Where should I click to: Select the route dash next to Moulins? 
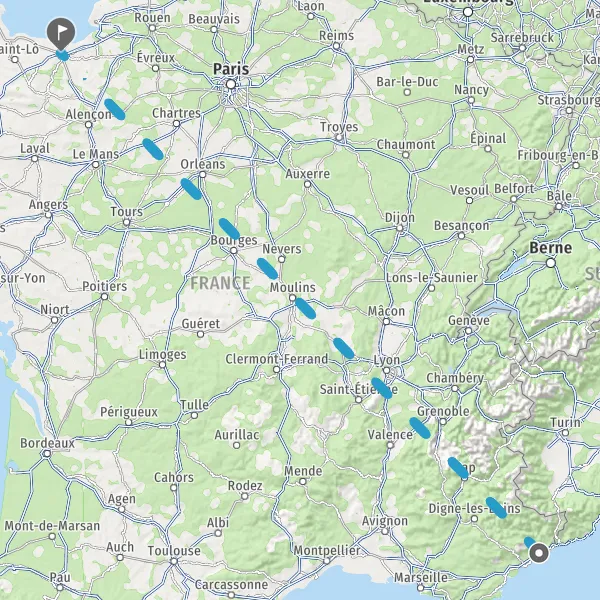click(305, 308)
